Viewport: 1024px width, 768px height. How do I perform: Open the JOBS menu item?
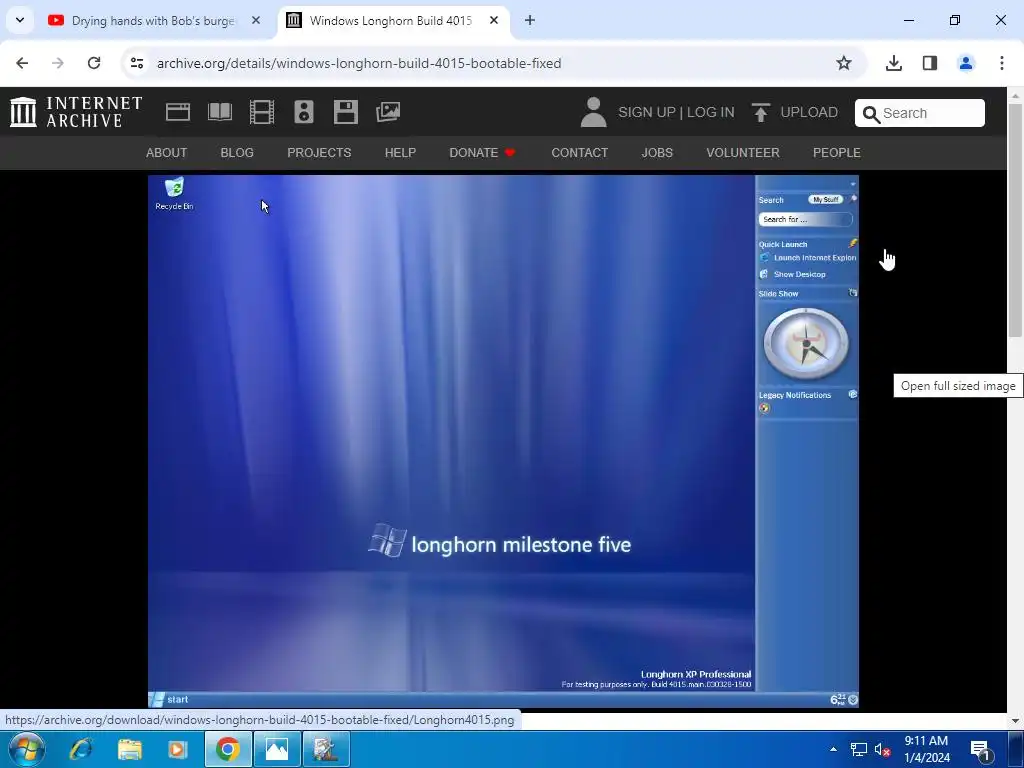657,153
